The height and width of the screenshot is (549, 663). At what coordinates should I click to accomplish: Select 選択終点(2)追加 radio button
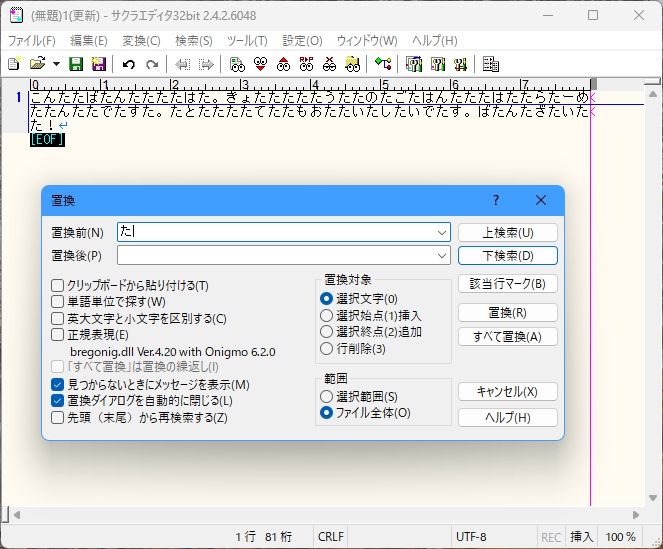pyautogui.click(x=326, y=332)
